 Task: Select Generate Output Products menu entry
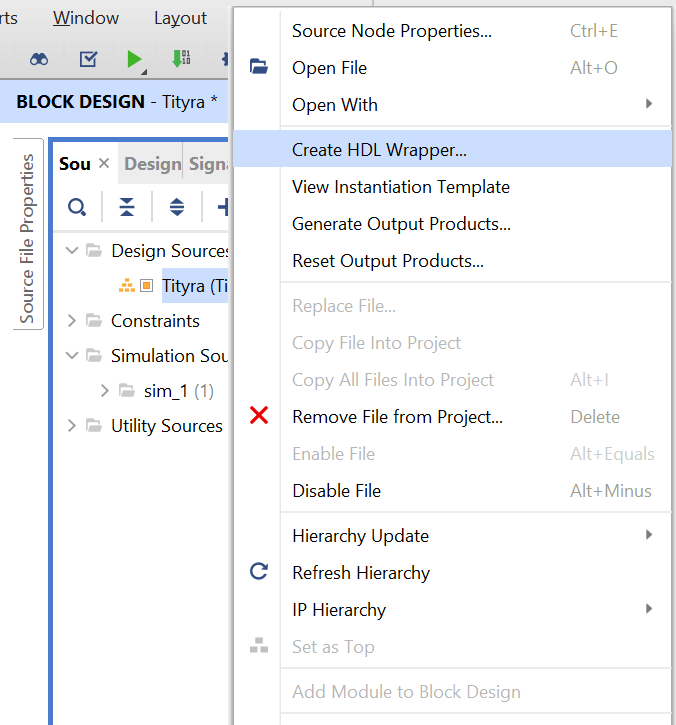point(401,224)
